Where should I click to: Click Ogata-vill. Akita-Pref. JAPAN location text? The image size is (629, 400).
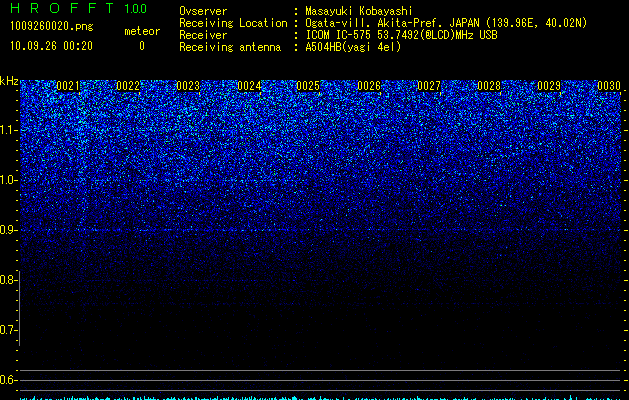[x=446, y=23]
